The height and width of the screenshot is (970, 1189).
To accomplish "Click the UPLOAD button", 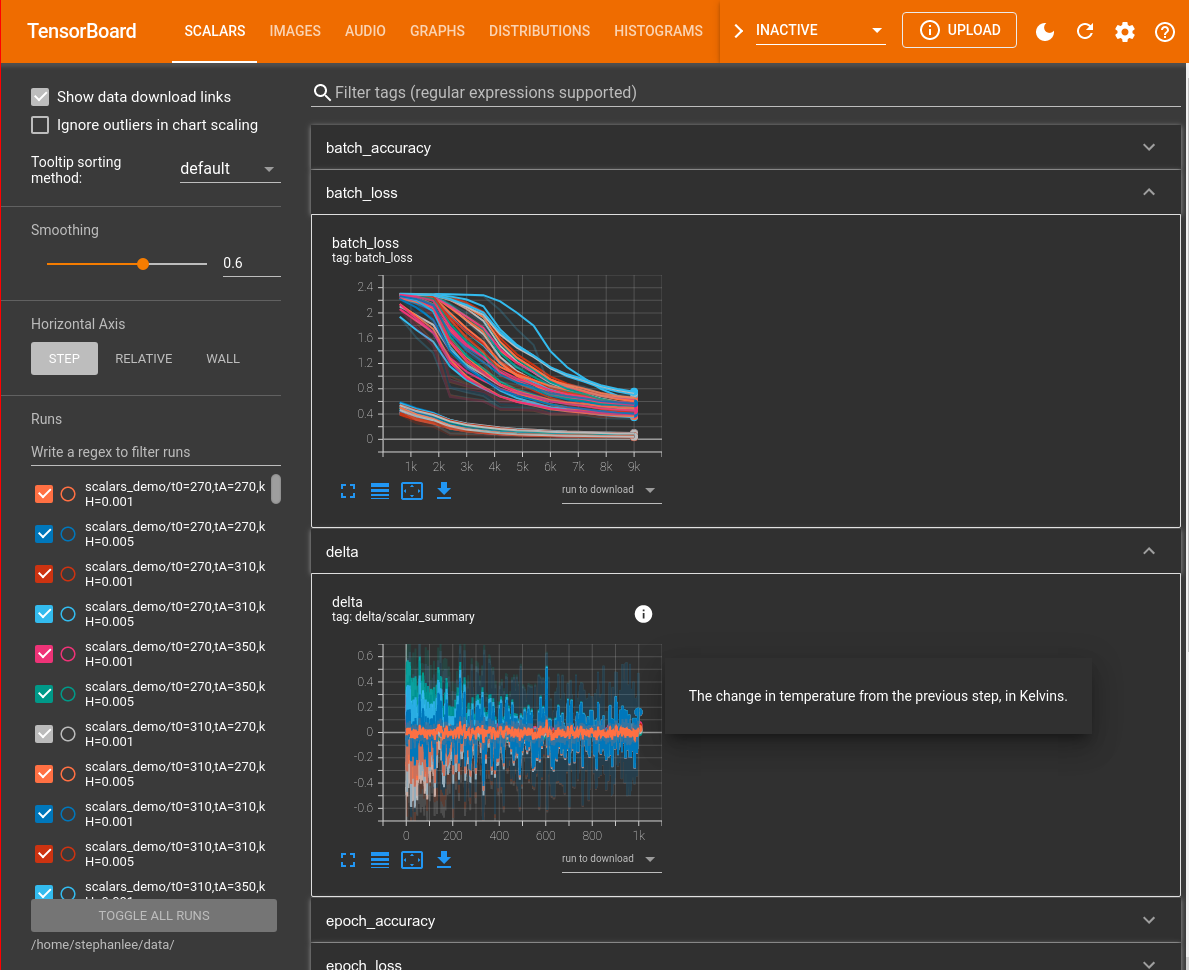I will [959, 30].
